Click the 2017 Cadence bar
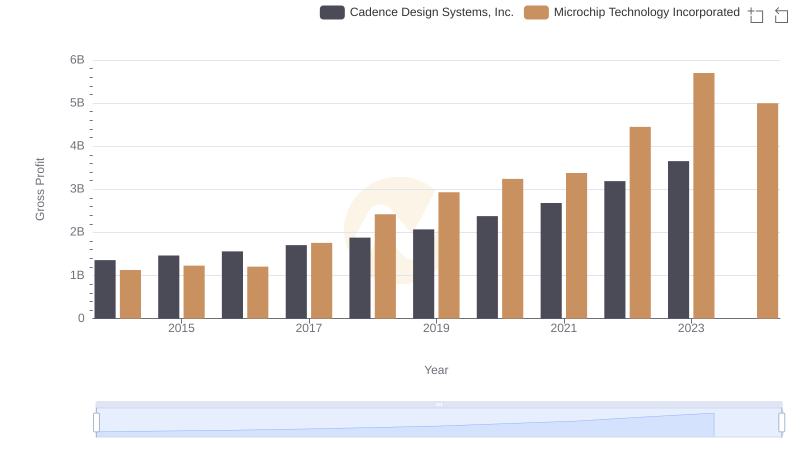This screenshot has width=800, height=461. pyautogui.click(x=296, y=281)
